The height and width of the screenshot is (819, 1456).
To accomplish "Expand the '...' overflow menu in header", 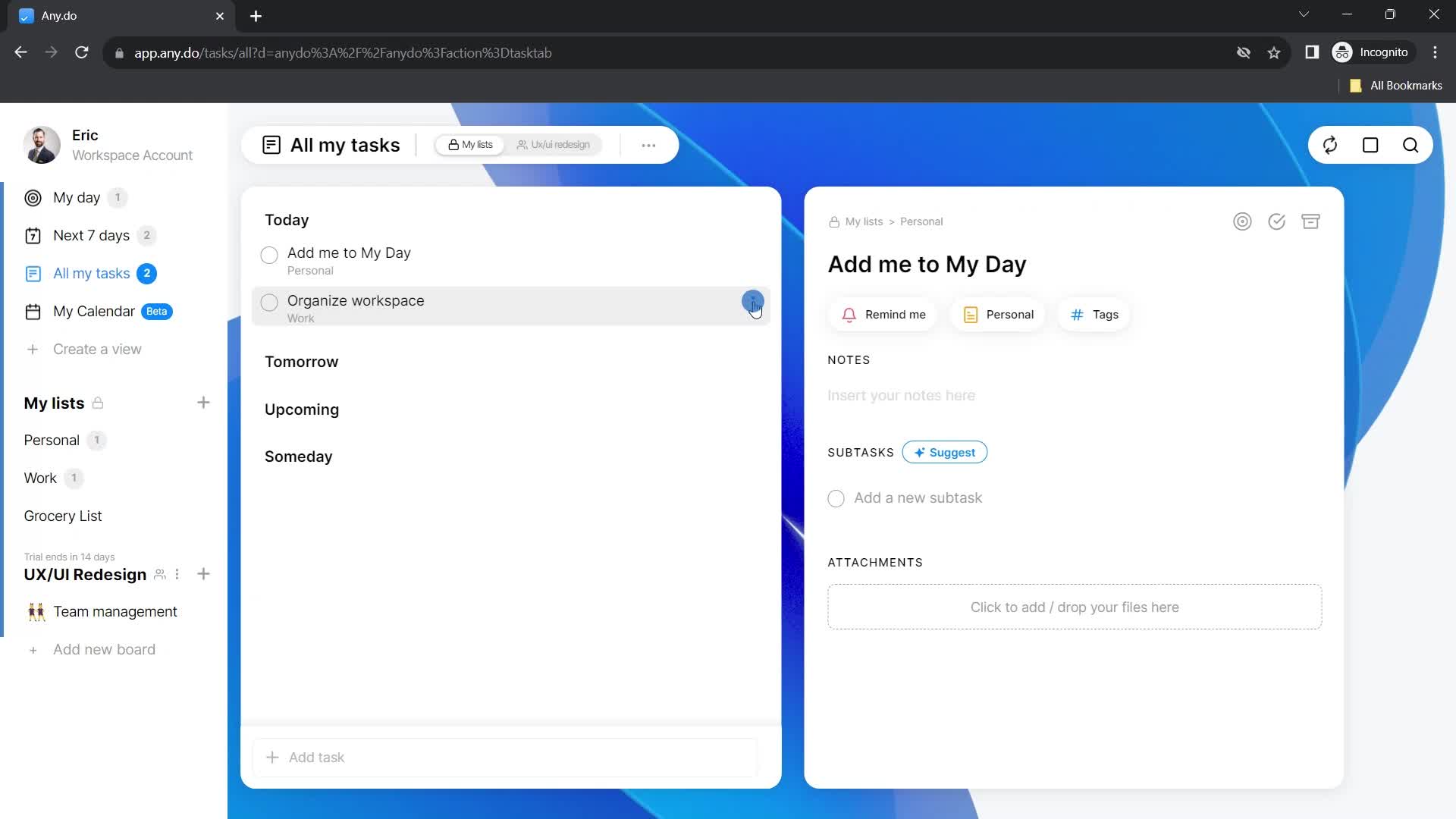I will [648, 145].
